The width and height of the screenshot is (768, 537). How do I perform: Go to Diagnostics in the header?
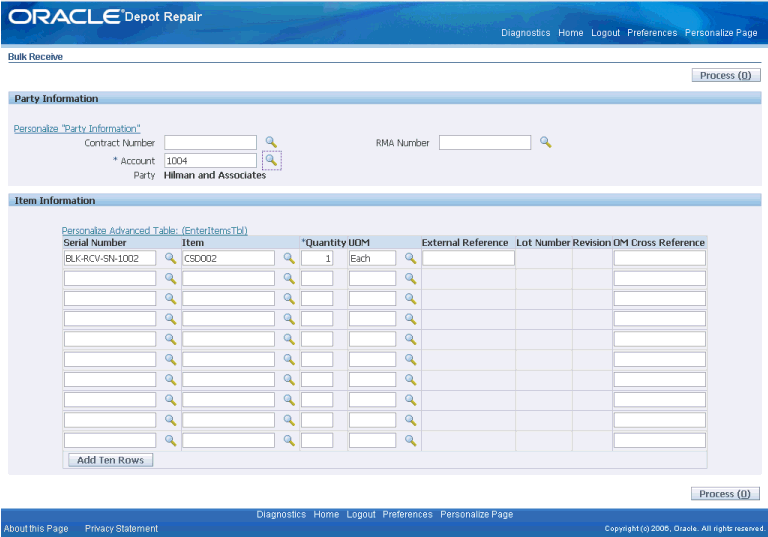pos(526,33)
